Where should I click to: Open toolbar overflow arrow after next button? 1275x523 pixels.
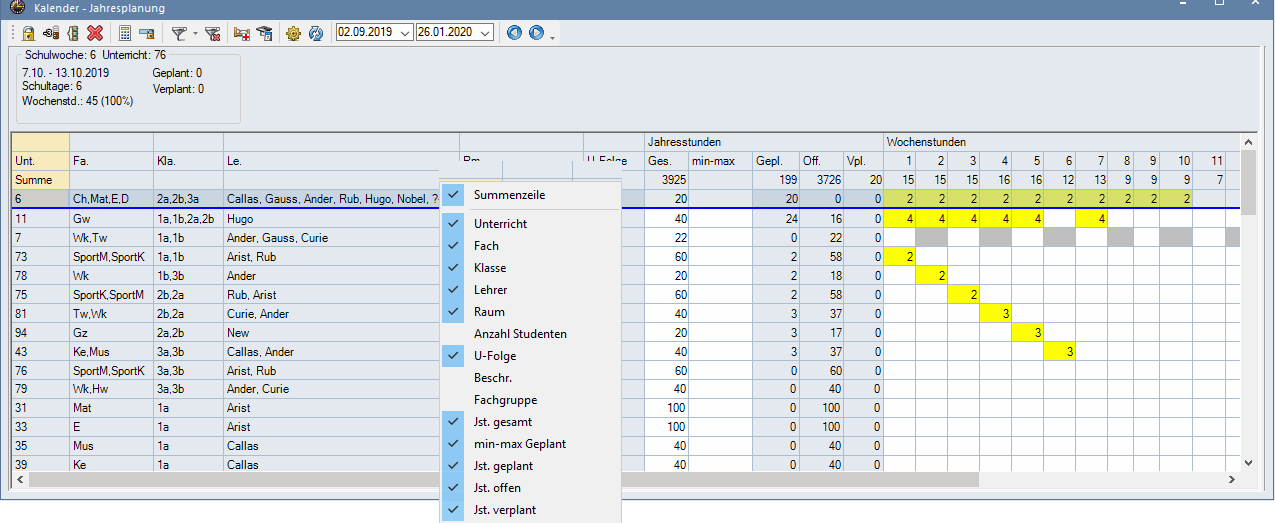tap(552, 38)
